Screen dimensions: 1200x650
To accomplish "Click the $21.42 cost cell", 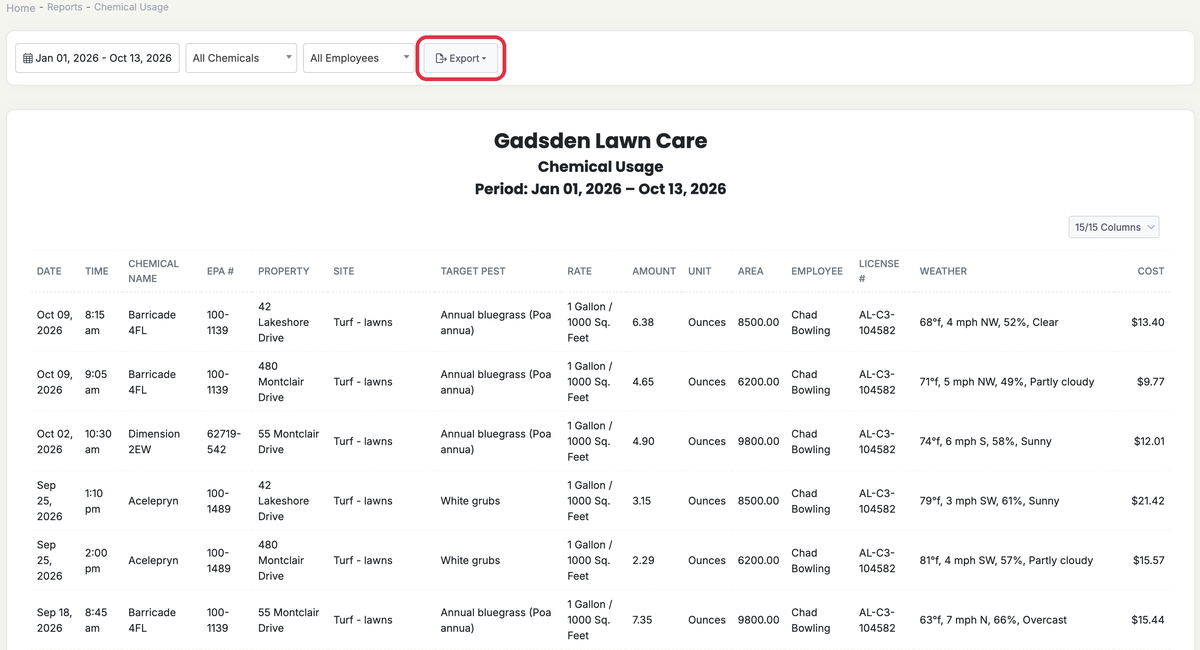I will [x=1148, y=501].
